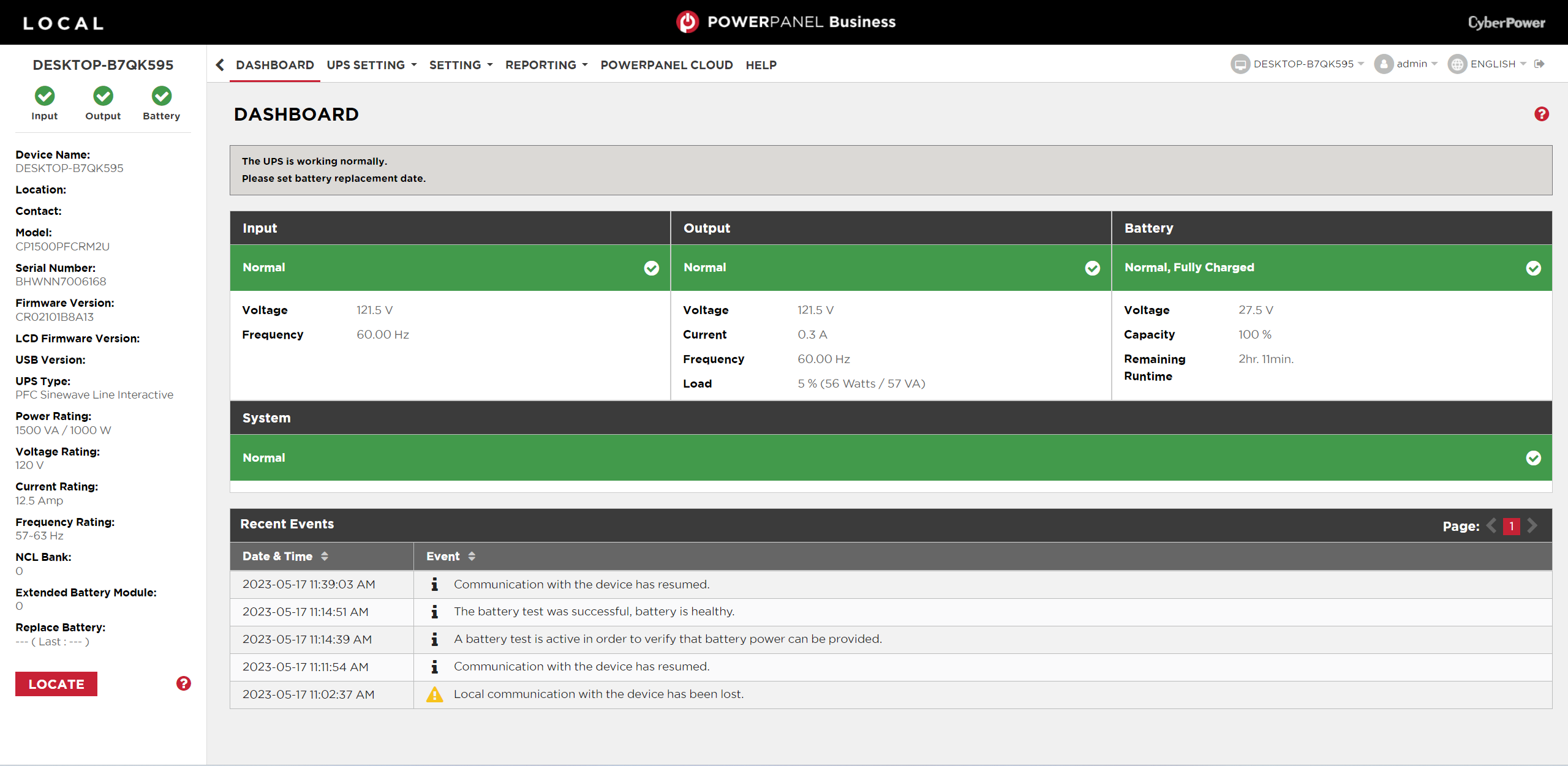Open the English language dropdown
The height and width of the screenshot is (766, 1568).
click(1487, 64)
